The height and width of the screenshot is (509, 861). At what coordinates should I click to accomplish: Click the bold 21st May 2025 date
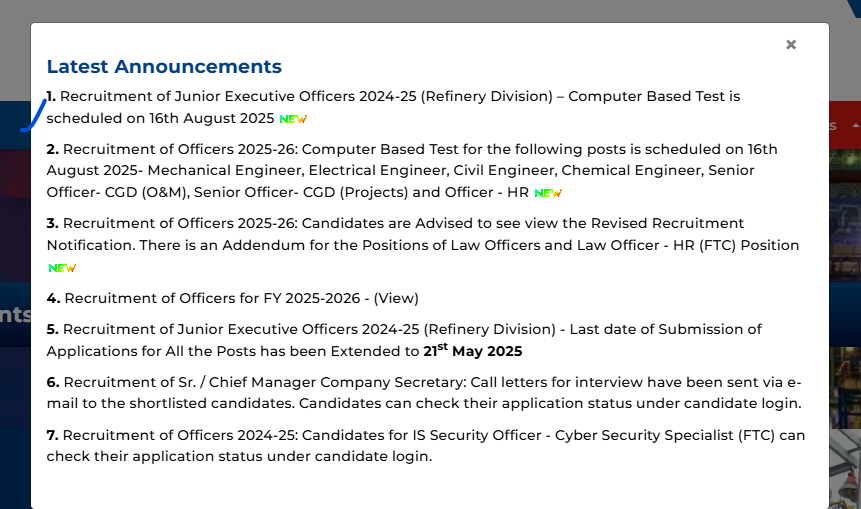coord(472,351)
